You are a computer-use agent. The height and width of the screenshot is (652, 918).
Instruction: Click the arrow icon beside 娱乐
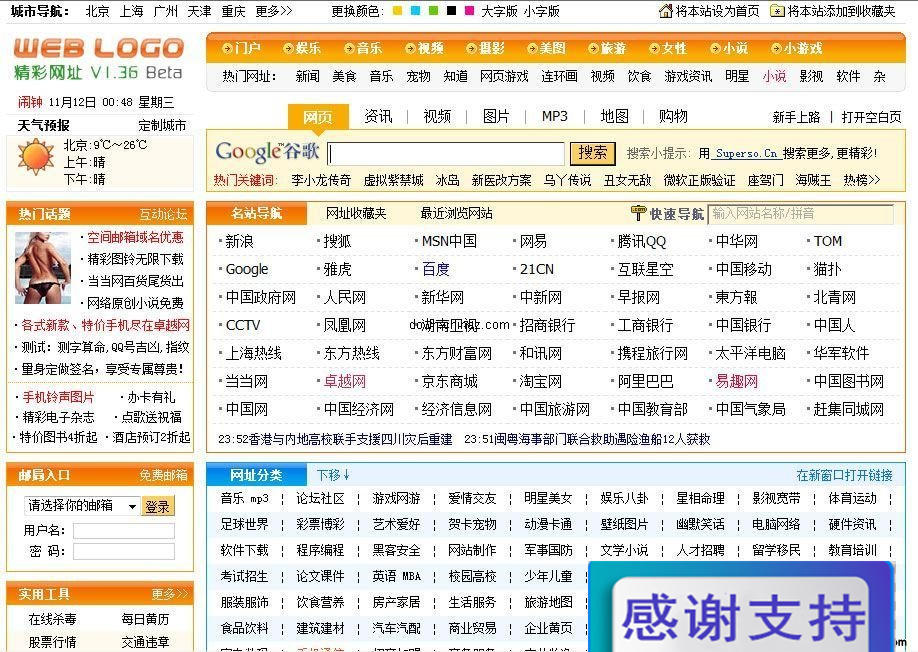click(x=288, y=49)
